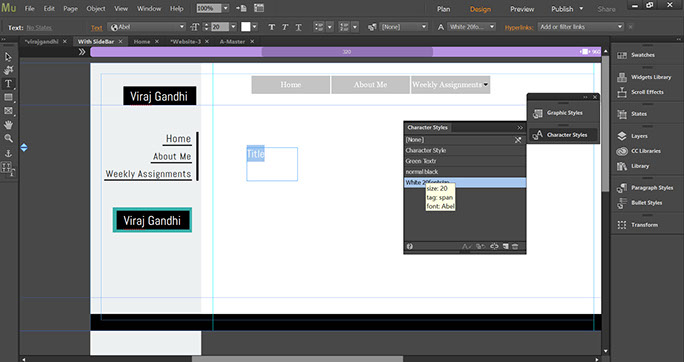Open the CC Libraries panel
This screenshot has width=684, height=362.
(639, 151)
